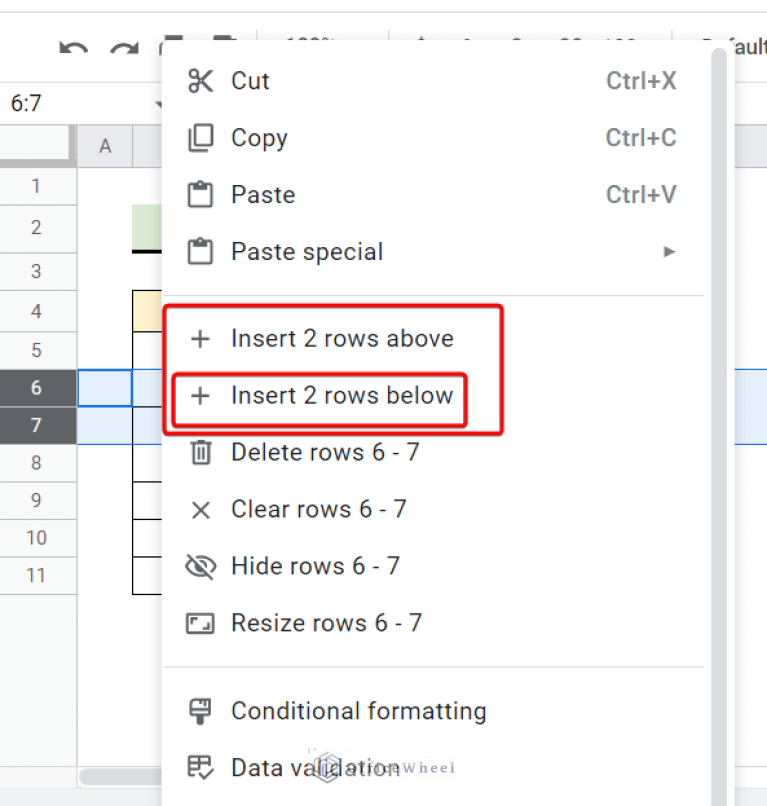Click the Resize rows icon
This screenshot has width=767, height=806.
click(x=201, y=624)
